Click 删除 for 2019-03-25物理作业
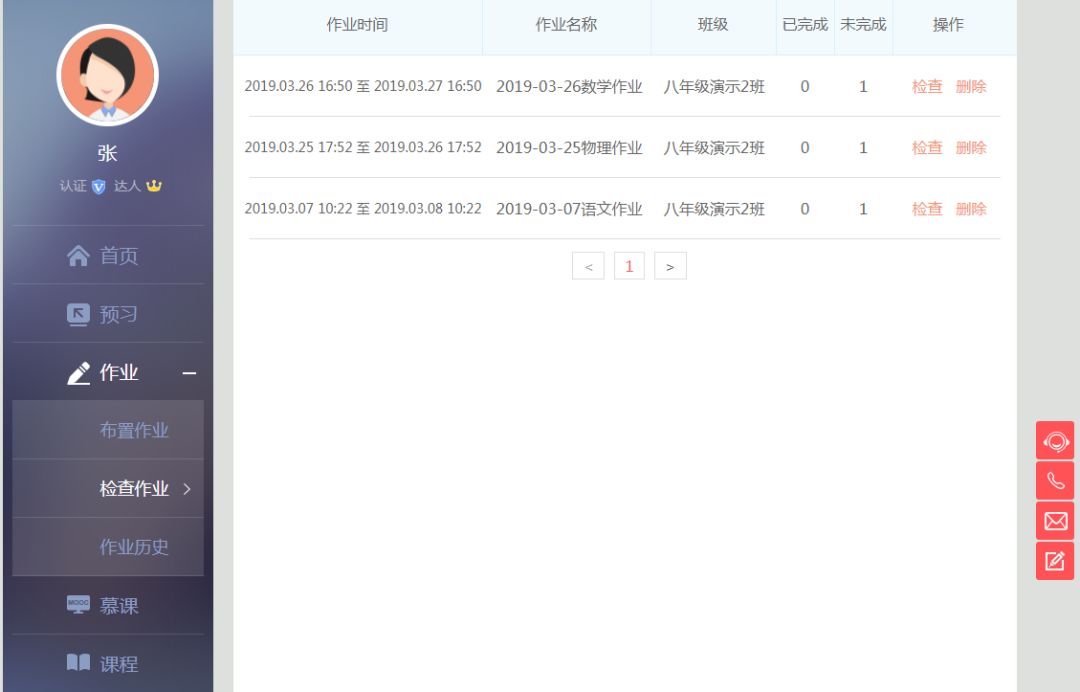The width and height of the screenshot is (1080, 692). click(971, 148)
